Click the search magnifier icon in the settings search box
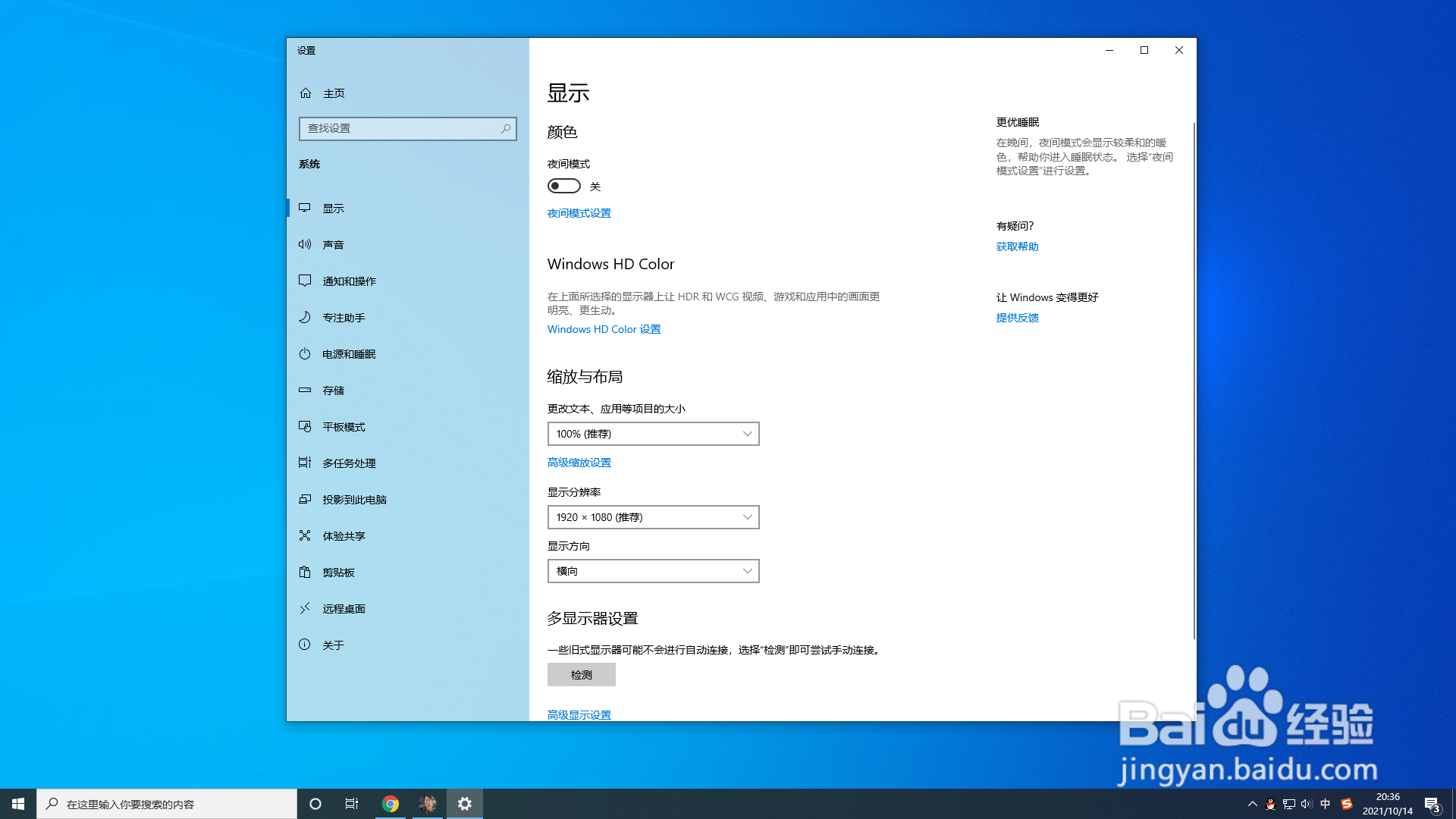 (506, 129)
